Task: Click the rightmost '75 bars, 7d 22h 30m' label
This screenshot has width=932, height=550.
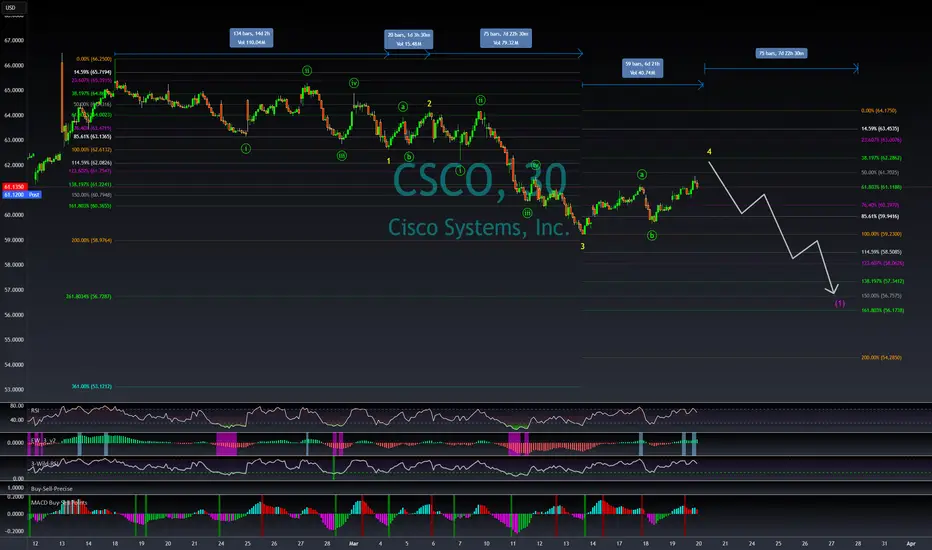Action: (x=781, y=54)
